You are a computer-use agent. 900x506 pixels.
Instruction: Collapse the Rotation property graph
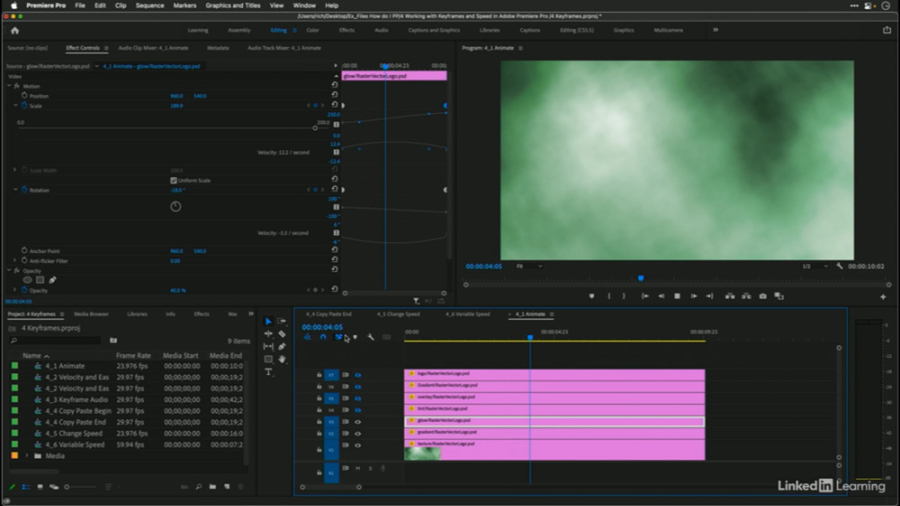coord(15,190)
